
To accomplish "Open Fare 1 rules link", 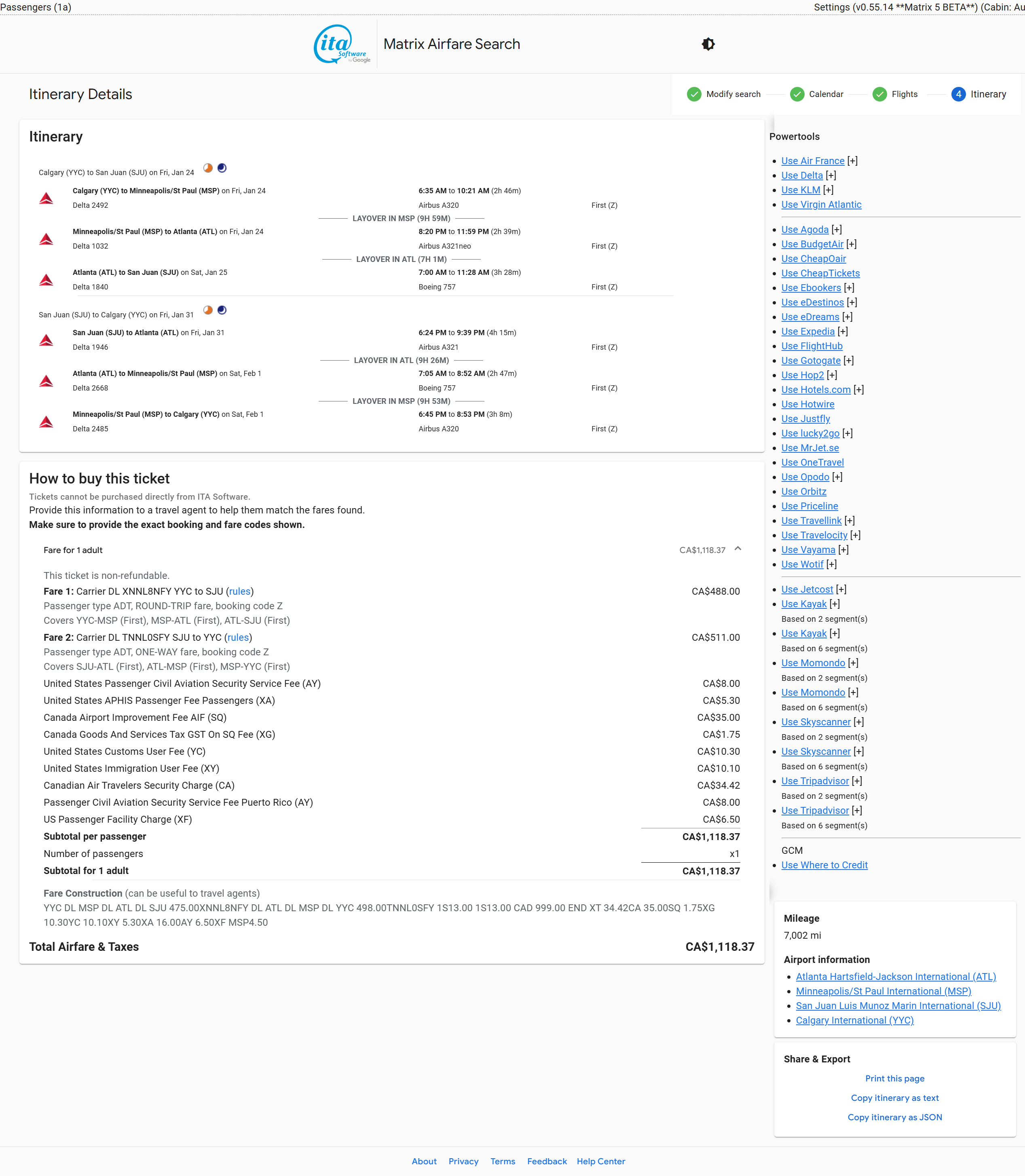I will (x=240, y=591).
